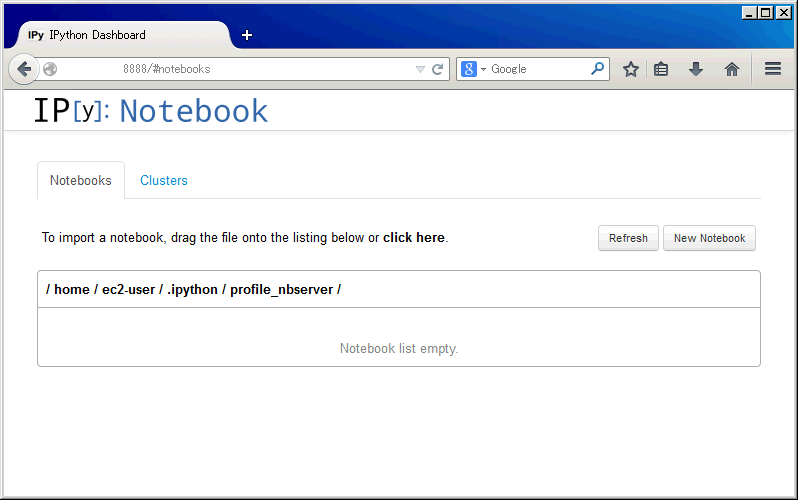Screen dimensions: 798x500
Task: Click 'home' in the path breadcrumb
Action: [72, 290]
